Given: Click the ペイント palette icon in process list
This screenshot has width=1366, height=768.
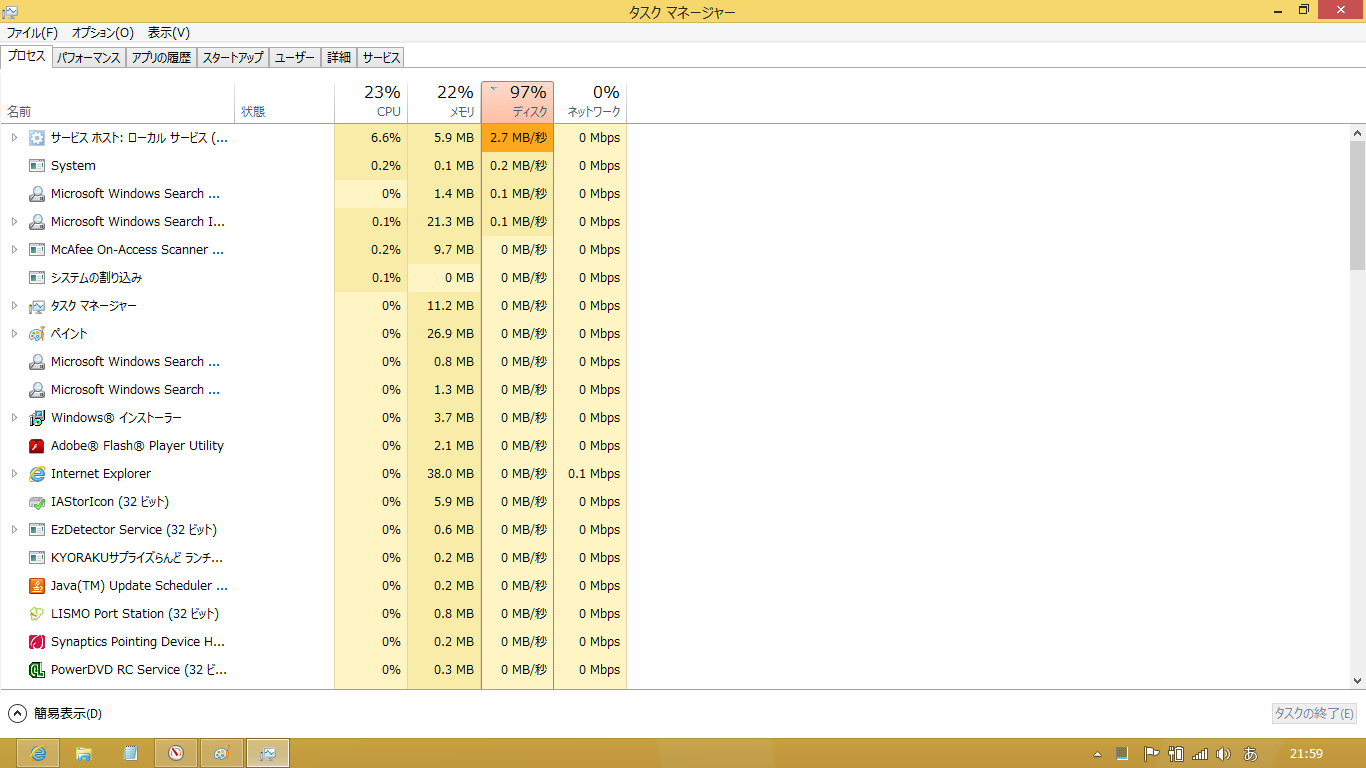Looking at the screenshot, I should click(x=37, y=334).
